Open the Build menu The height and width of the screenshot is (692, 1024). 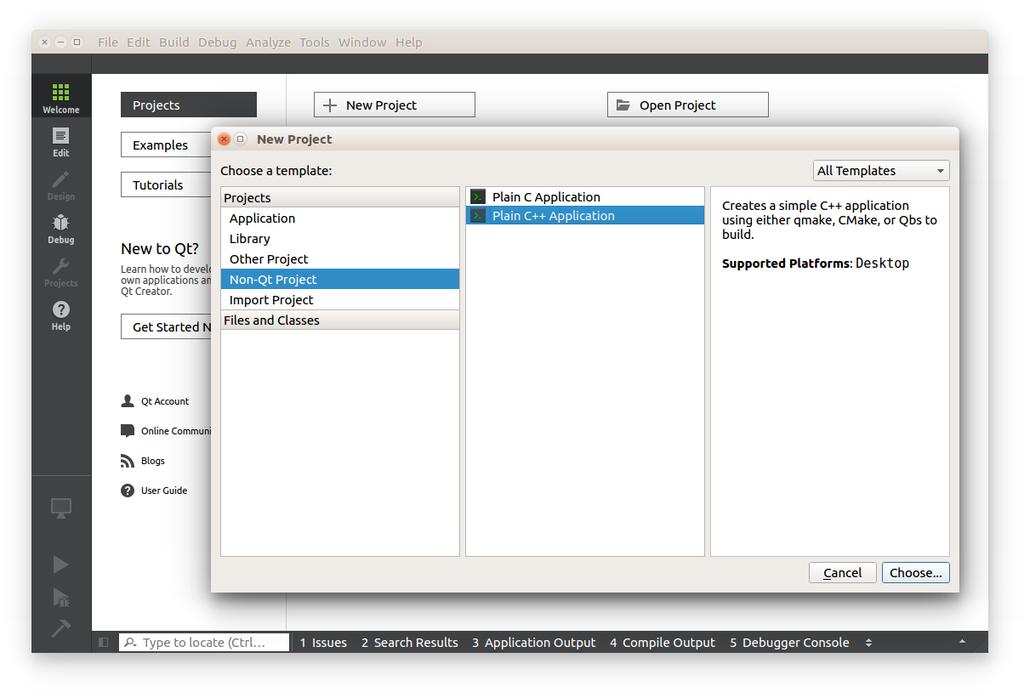click(x=174, y=42)
